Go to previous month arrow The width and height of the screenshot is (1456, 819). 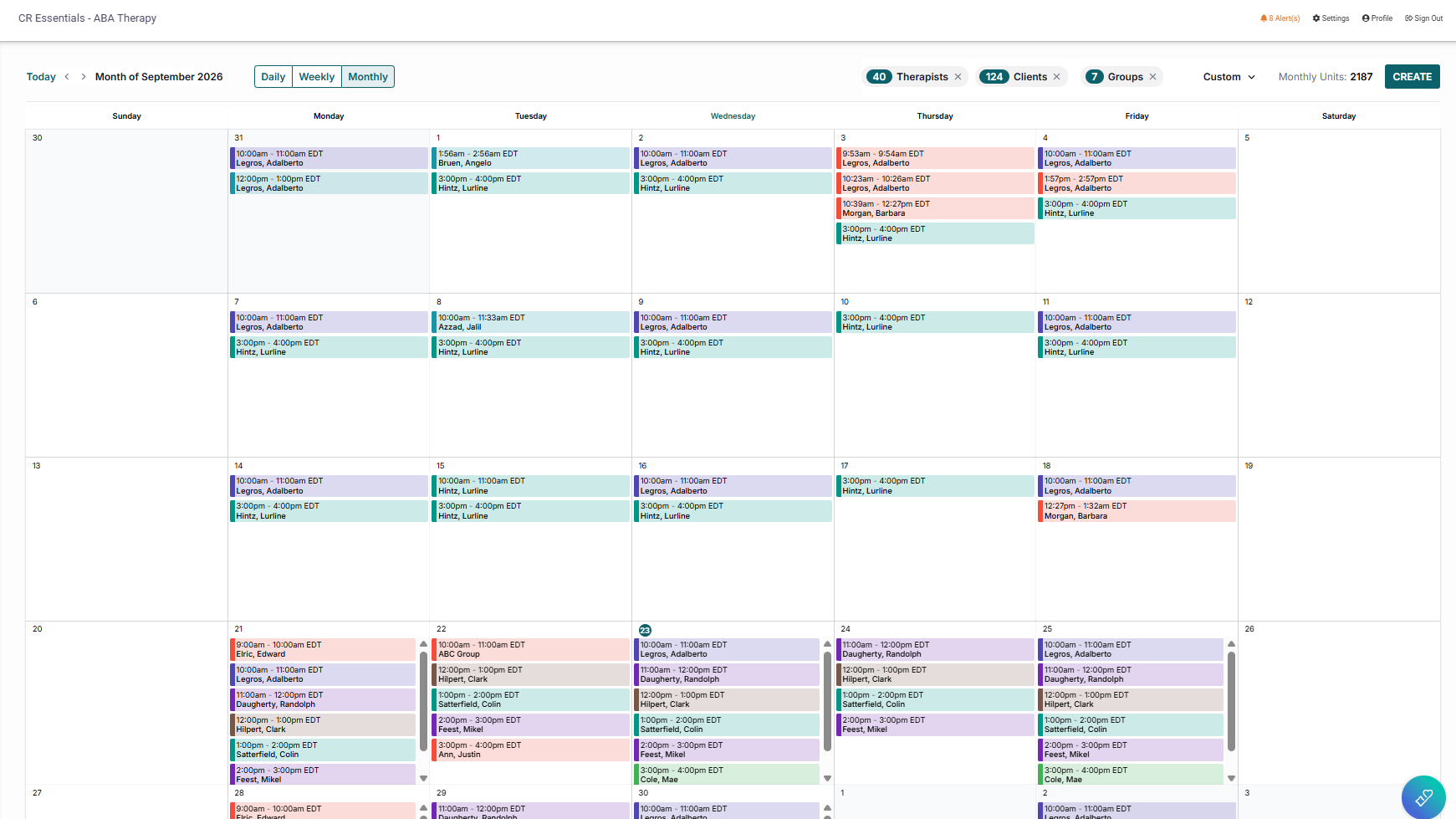click(67, 76)
